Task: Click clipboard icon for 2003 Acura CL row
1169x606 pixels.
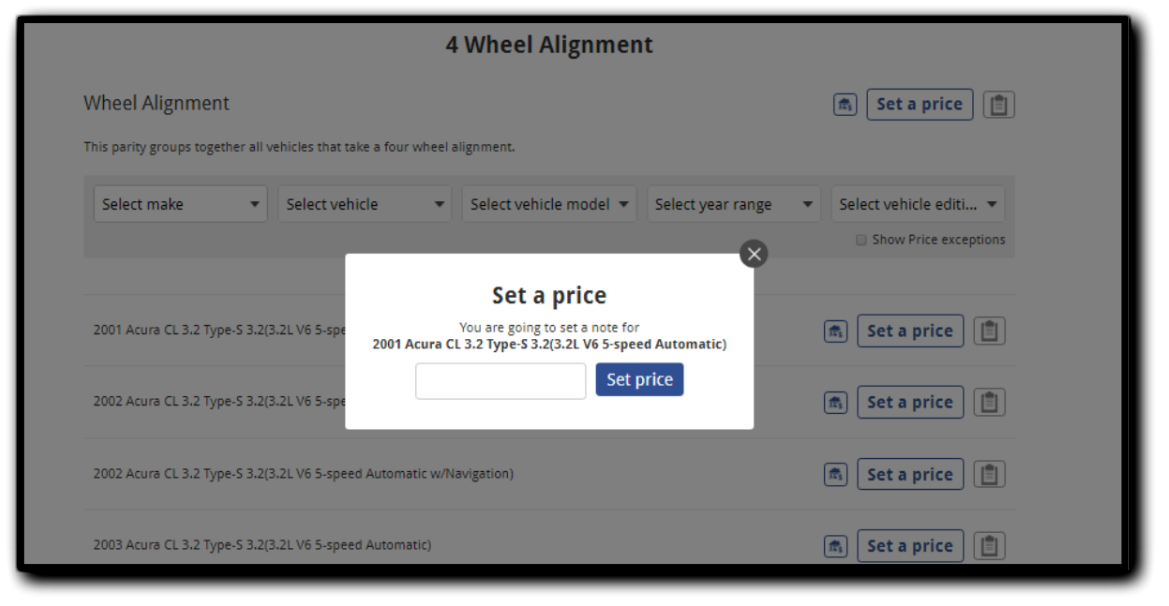Action: tap(989, 546)
